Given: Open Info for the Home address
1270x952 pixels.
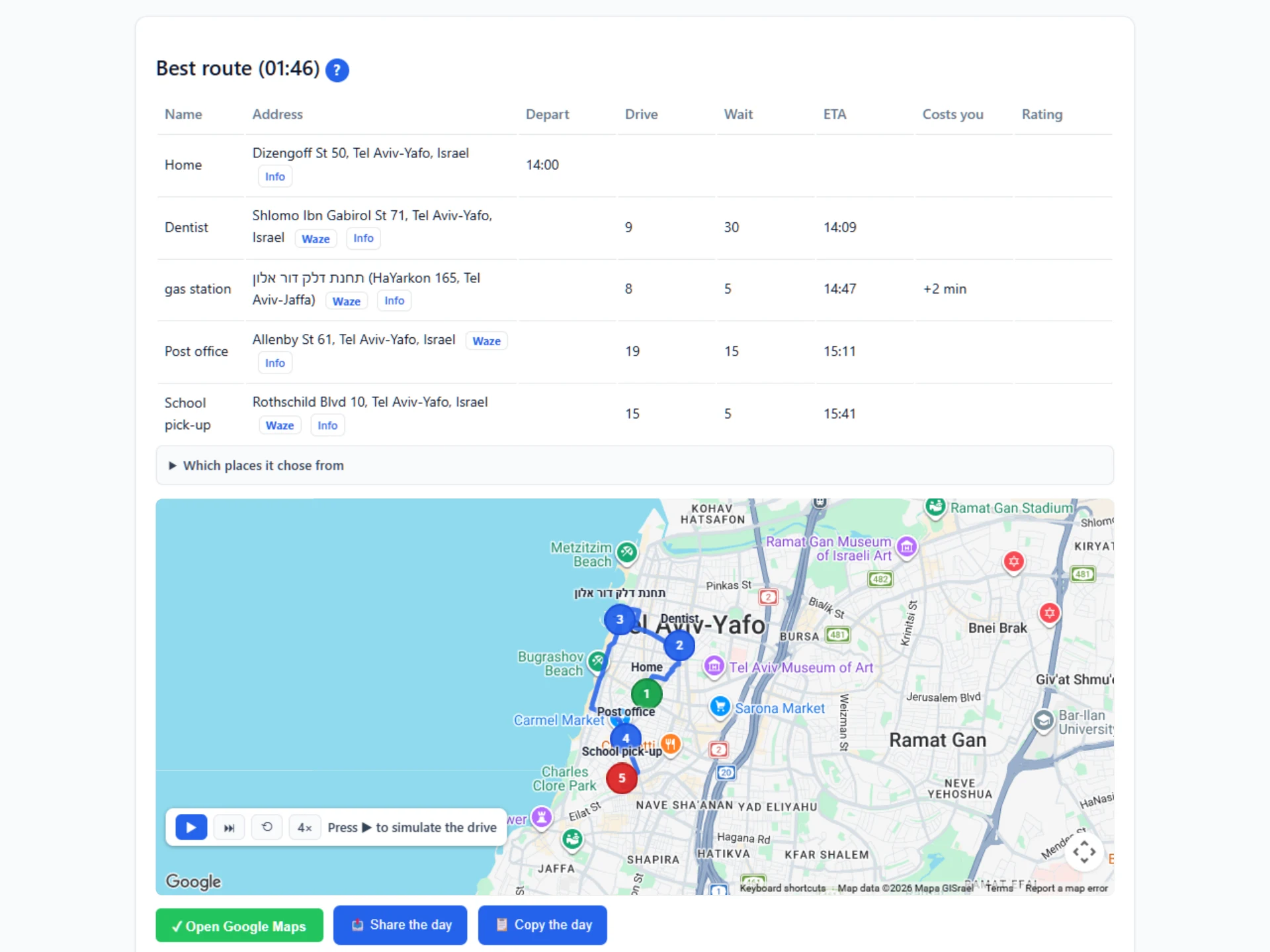Looking at the screenshot, I should 275,177.
